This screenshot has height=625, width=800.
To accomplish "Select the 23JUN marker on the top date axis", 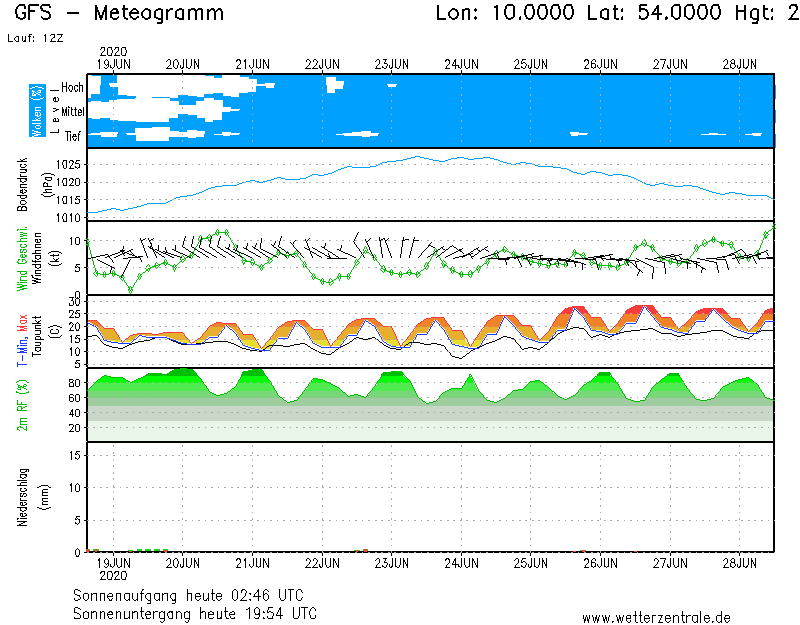I will click(391, 64).
